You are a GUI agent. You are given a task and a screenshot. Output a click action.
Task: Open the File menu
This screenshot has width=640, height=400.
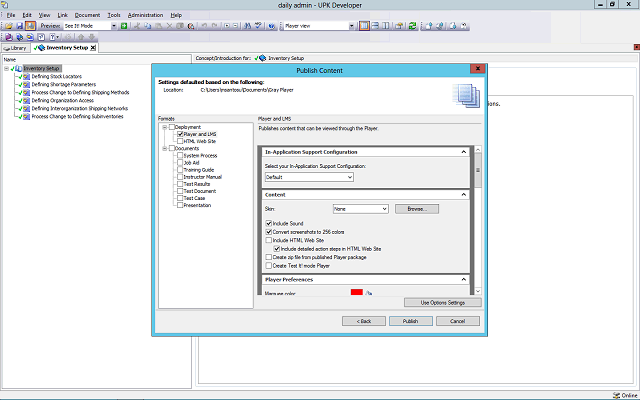[x=11, y=15]
